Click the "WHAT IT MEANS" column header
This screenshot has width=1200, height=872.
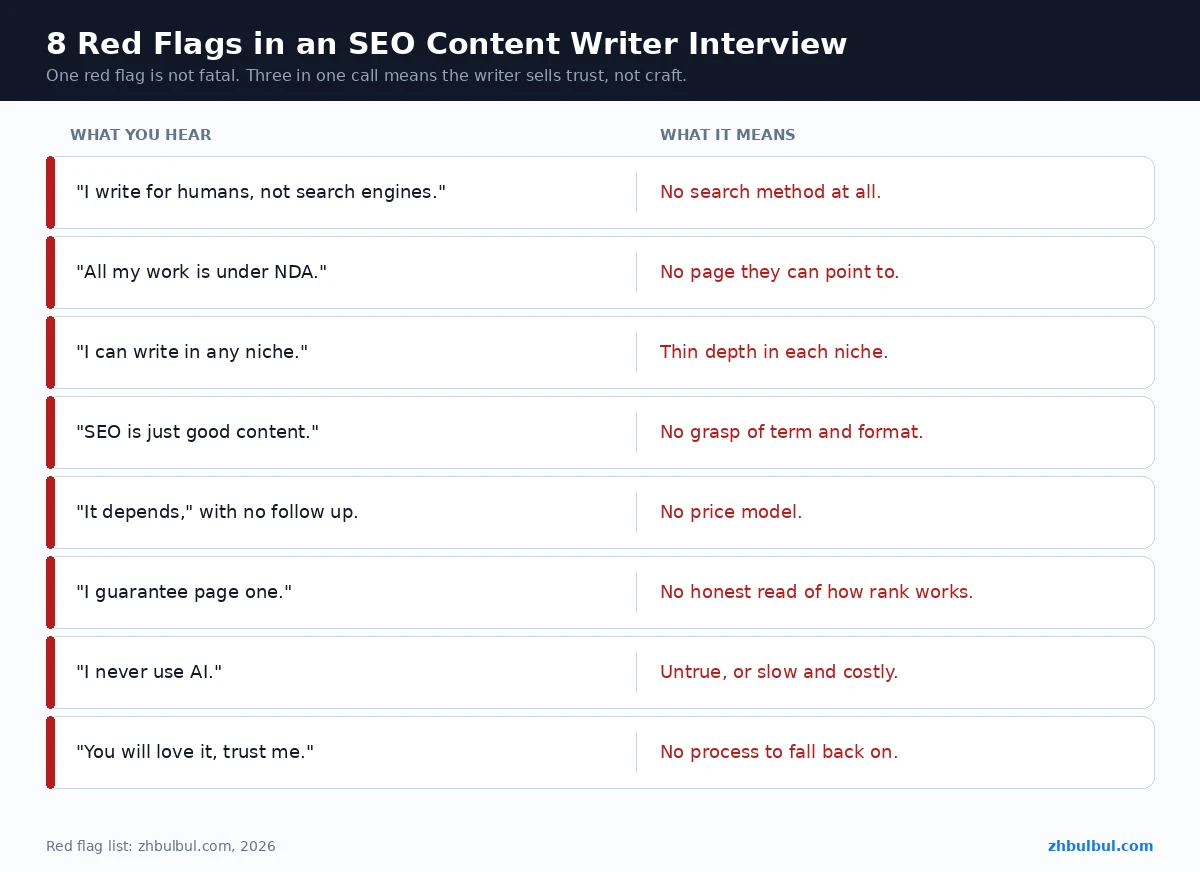tap(728, 135)
